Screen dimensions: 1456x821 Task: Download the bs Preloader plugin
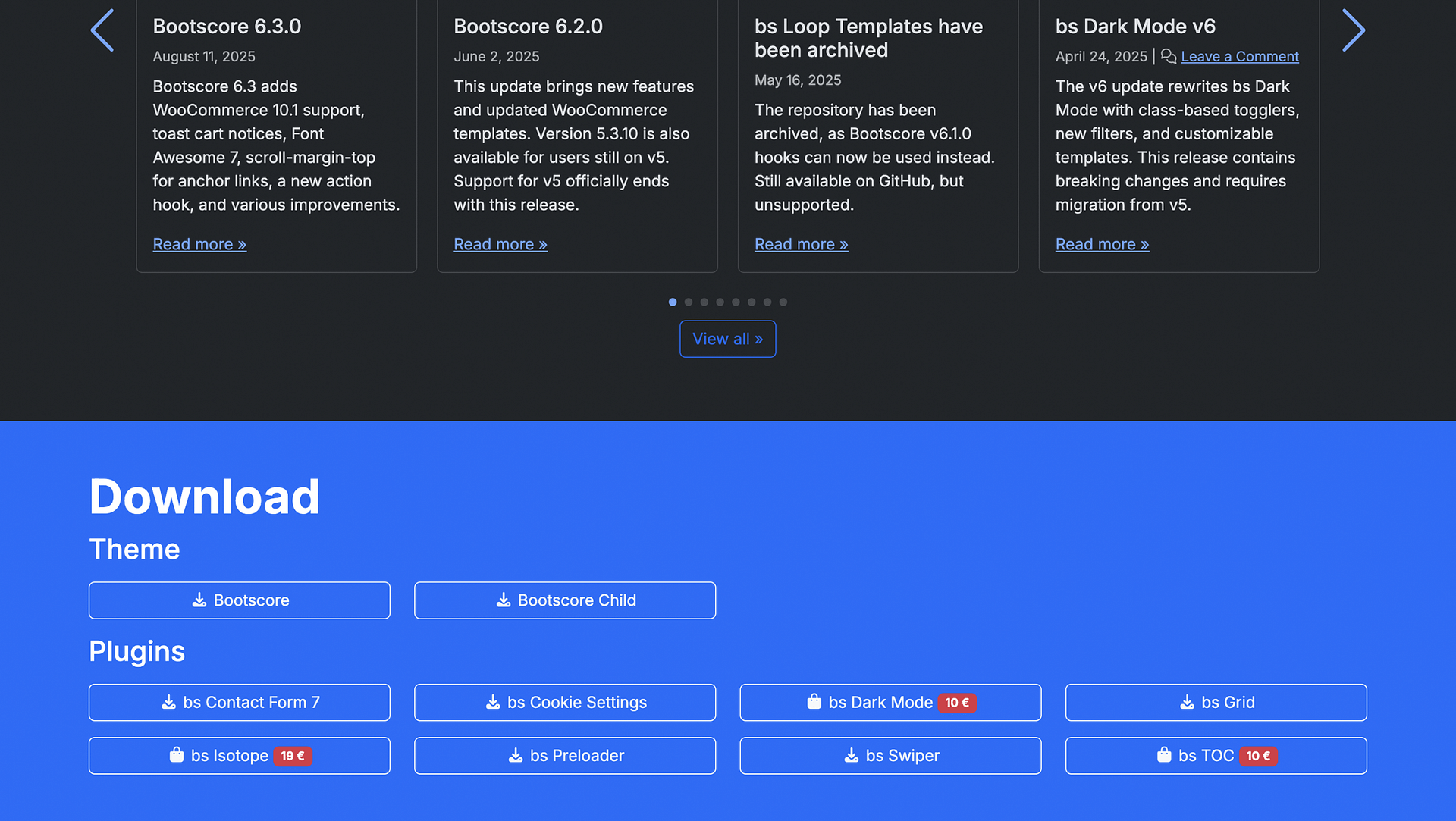pos(565,755)
